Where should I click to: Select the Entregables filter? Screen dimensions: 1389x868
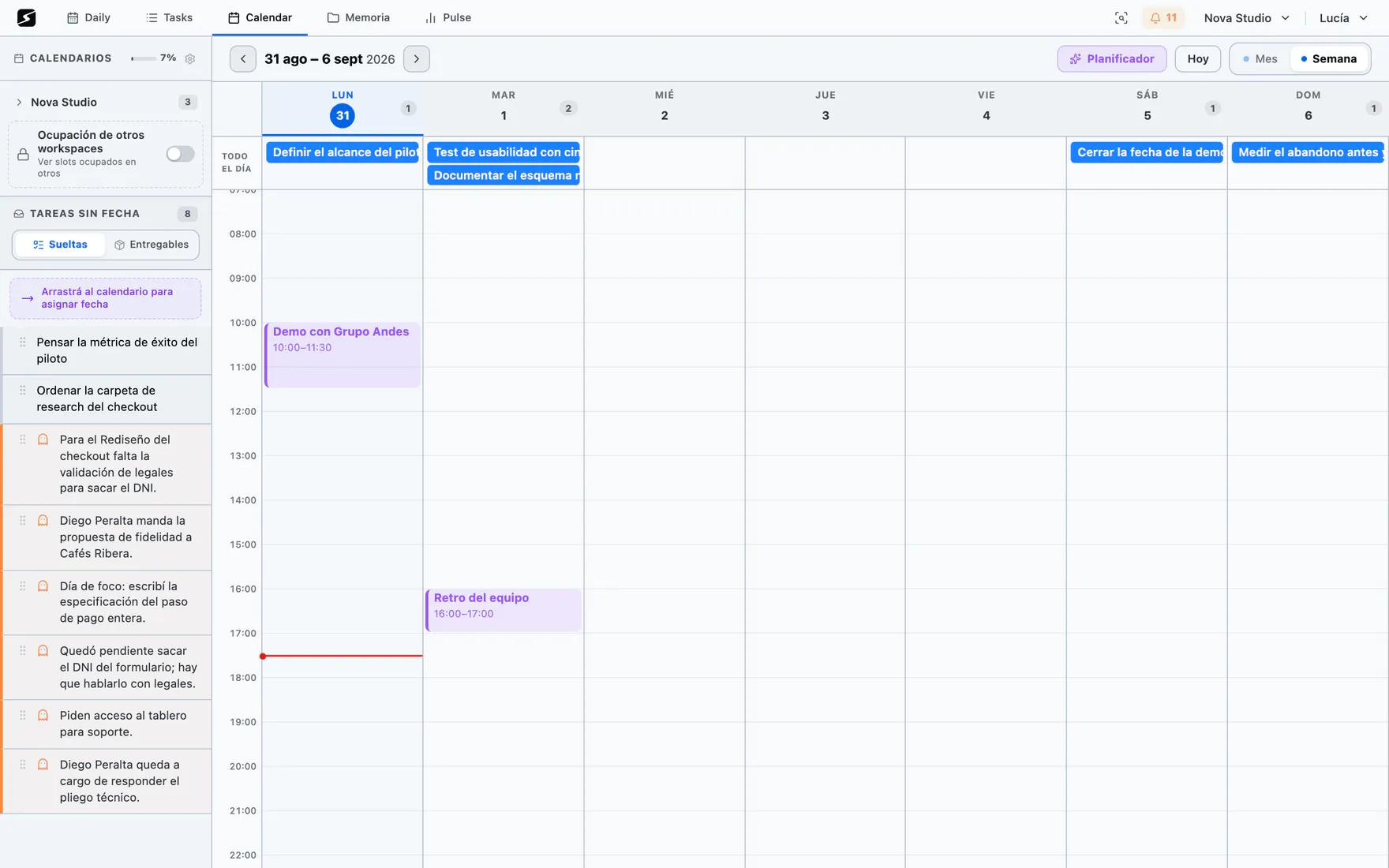(152, 245)
